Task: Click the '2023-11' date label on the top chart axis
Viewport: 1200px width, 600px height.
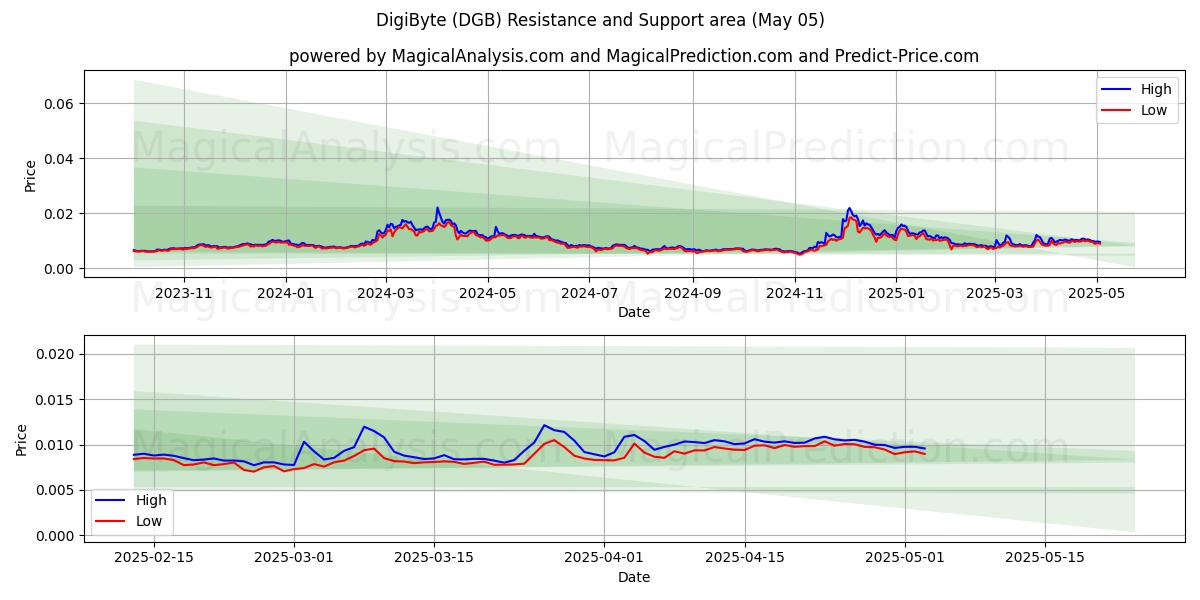Action: (185, 293)
